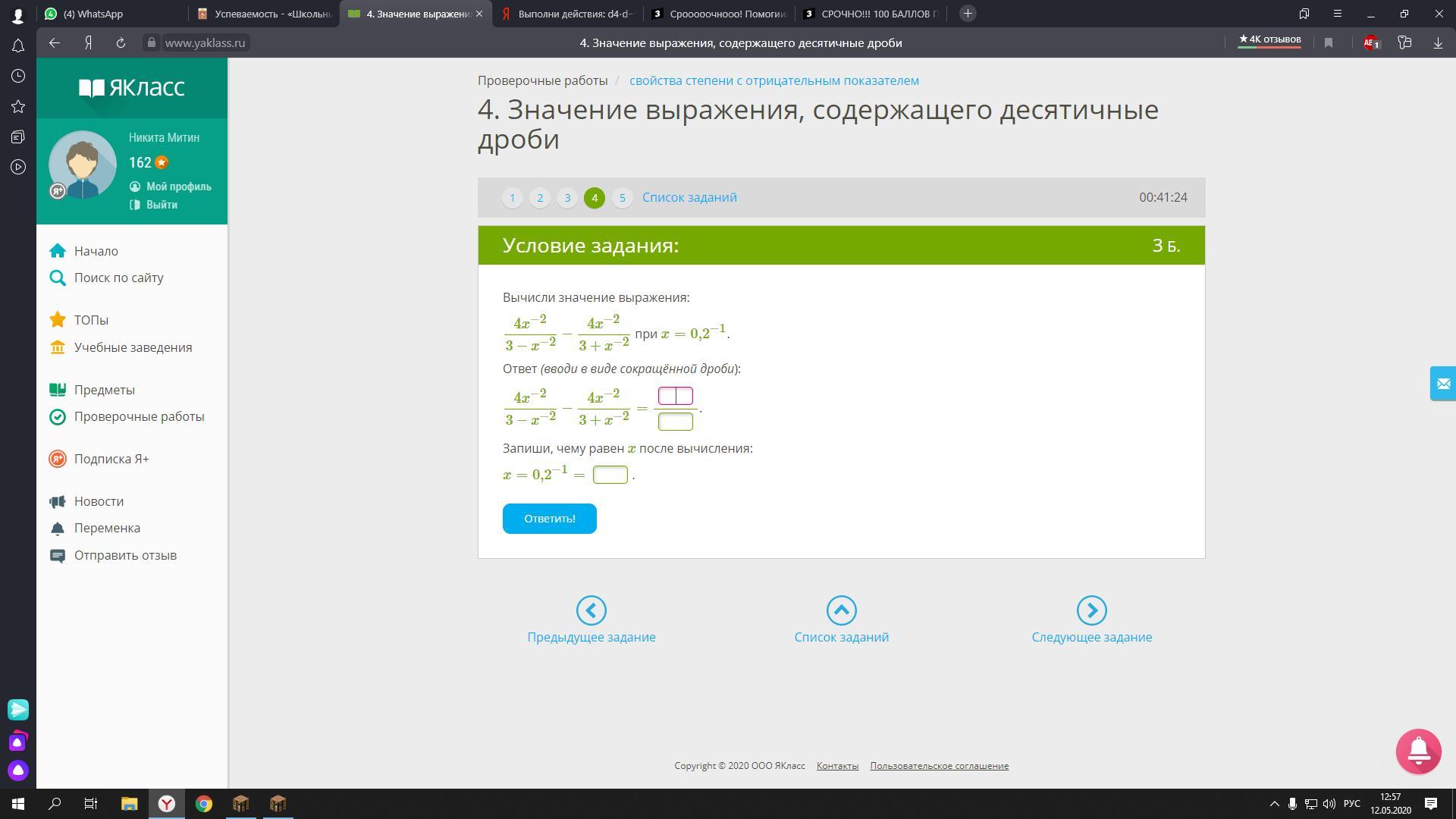
Task: Open the browser hamburger menu
Action: 1338,14
